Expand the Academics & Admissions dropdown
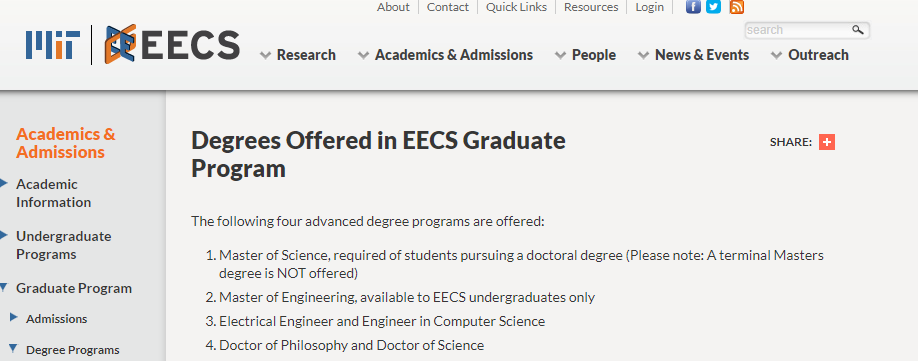This screenshot has width=918, height=361. coord(446,55)
